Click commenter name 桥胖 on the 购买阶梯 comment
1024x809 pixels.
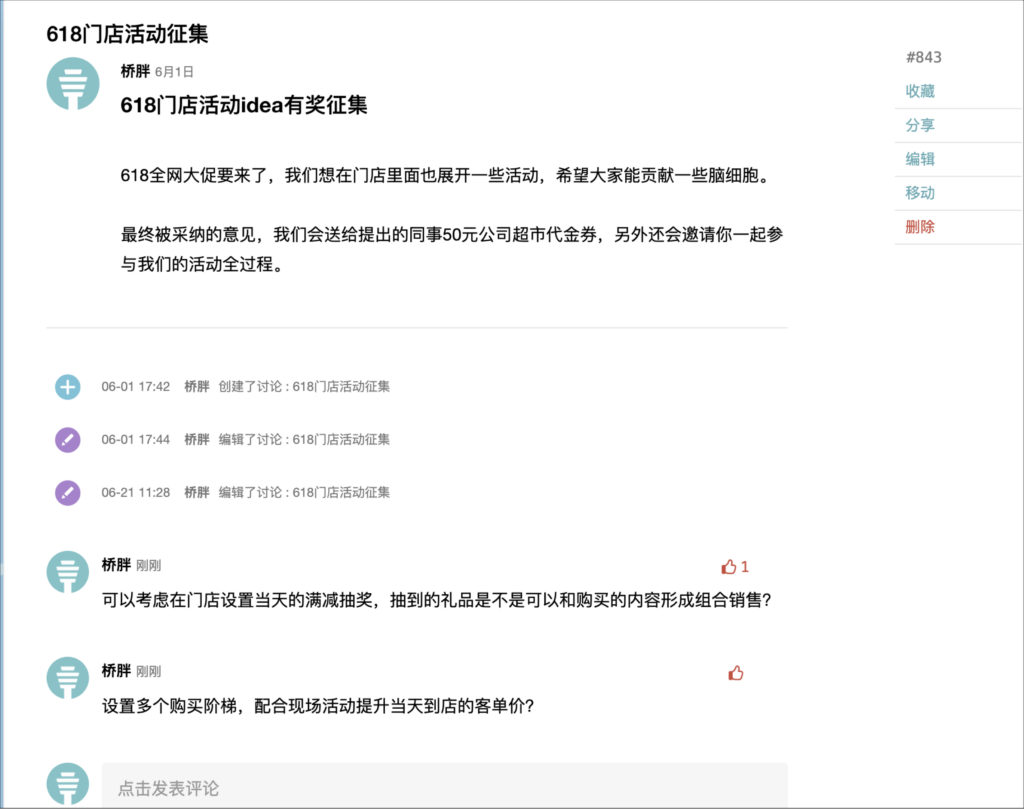(x=116, y=670)
